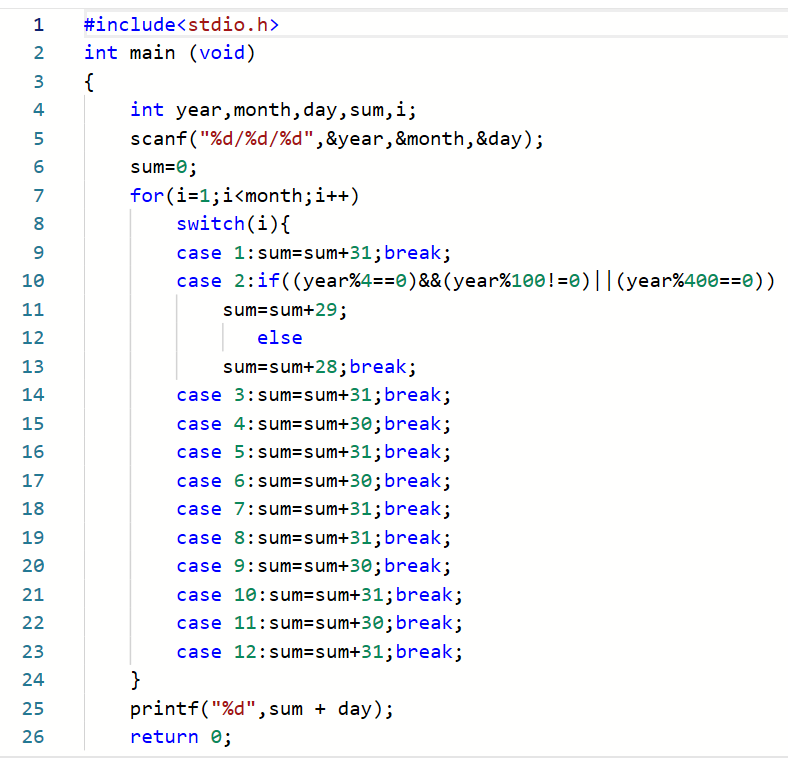Click 'case 1:sum=sum+31;break;' line
The image size is (788, 762).
tap(314, 252)
